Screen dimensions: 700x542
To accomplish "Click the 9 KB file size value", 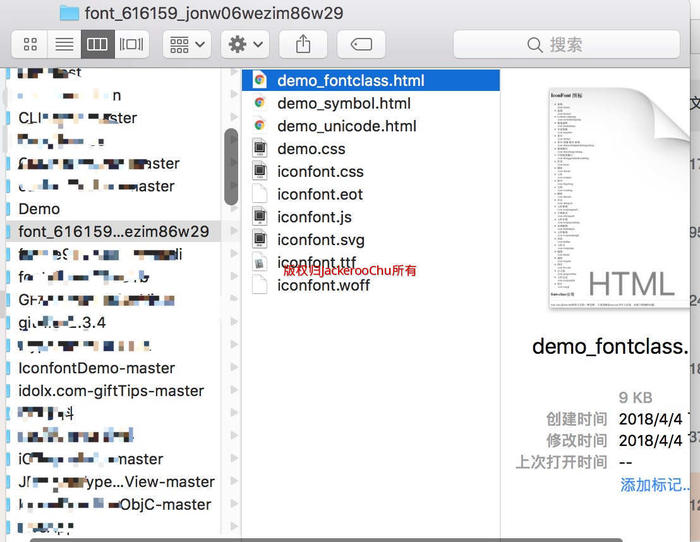I will (x=636, y=397).
